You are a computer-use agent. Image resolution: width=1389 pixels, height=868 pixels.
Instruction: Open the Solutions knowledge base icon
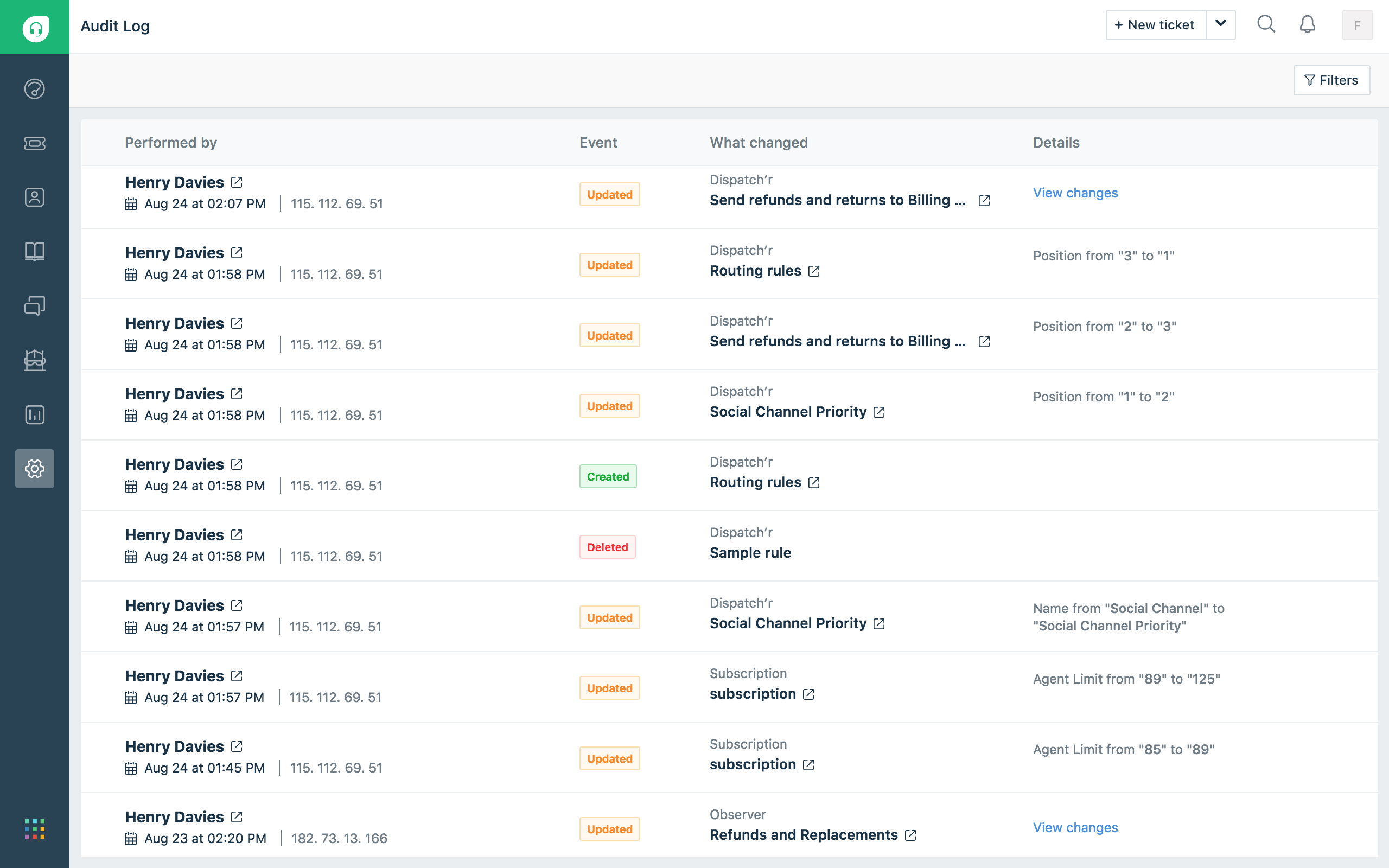point(34,251)
